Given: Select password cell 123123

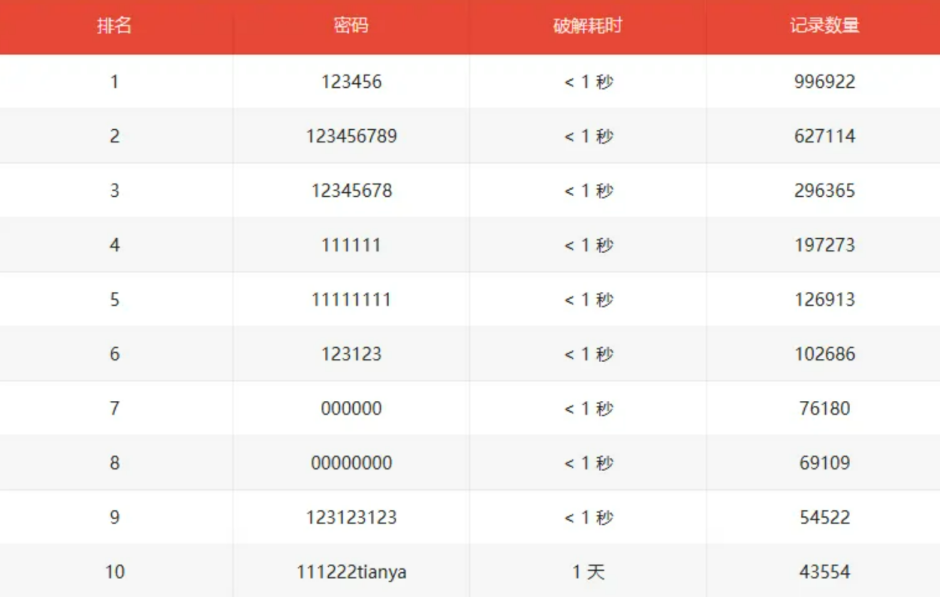Looking at the screenshot, I should click(351, 354).
